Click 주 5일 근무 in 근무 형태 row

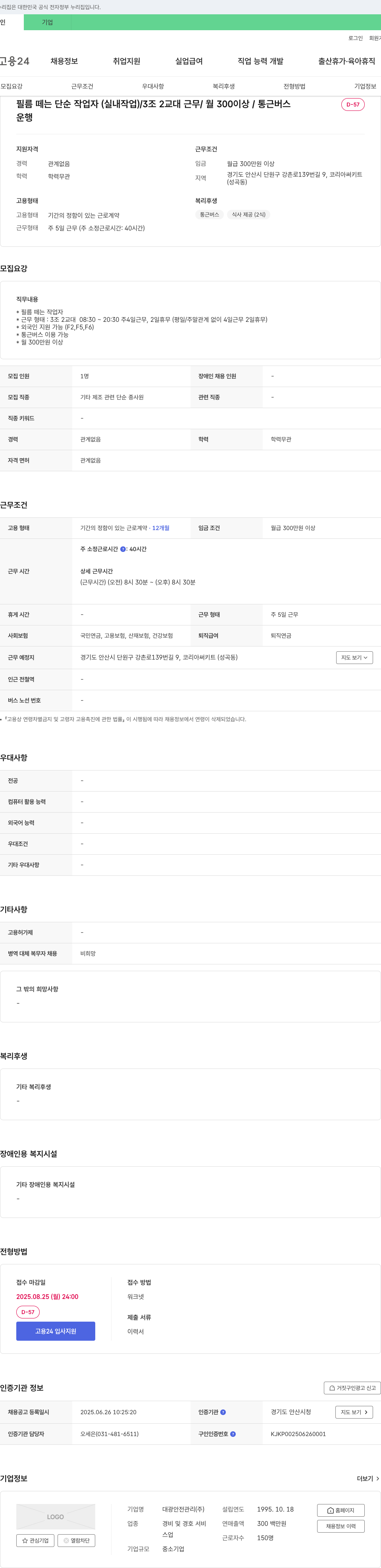(285, 615)
